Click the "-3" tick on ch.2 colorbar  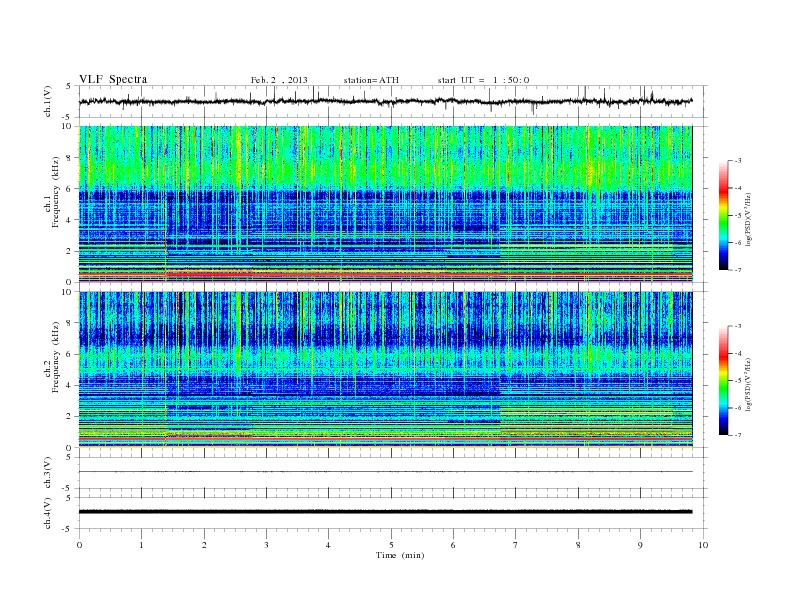(x=738, y=326)
